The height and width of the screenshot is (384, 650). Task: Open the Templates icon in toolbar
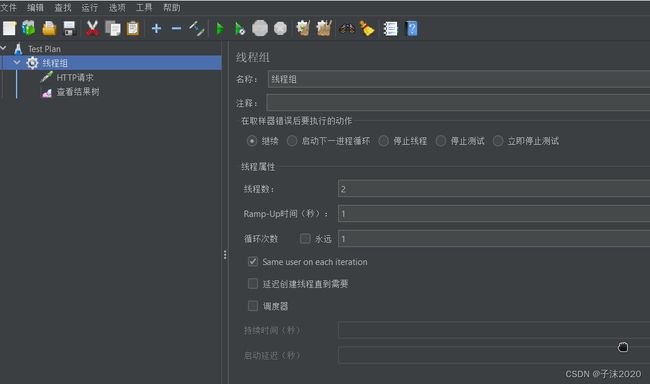click(x=29, y=28)
